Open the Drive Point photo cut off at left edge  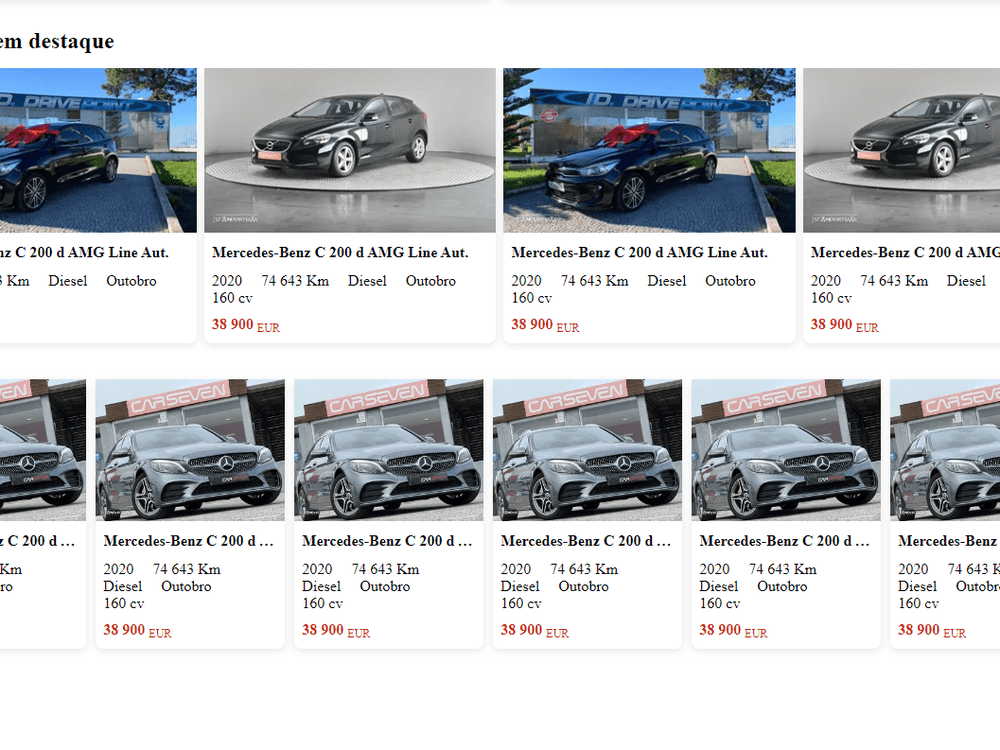tap(98, 150)
